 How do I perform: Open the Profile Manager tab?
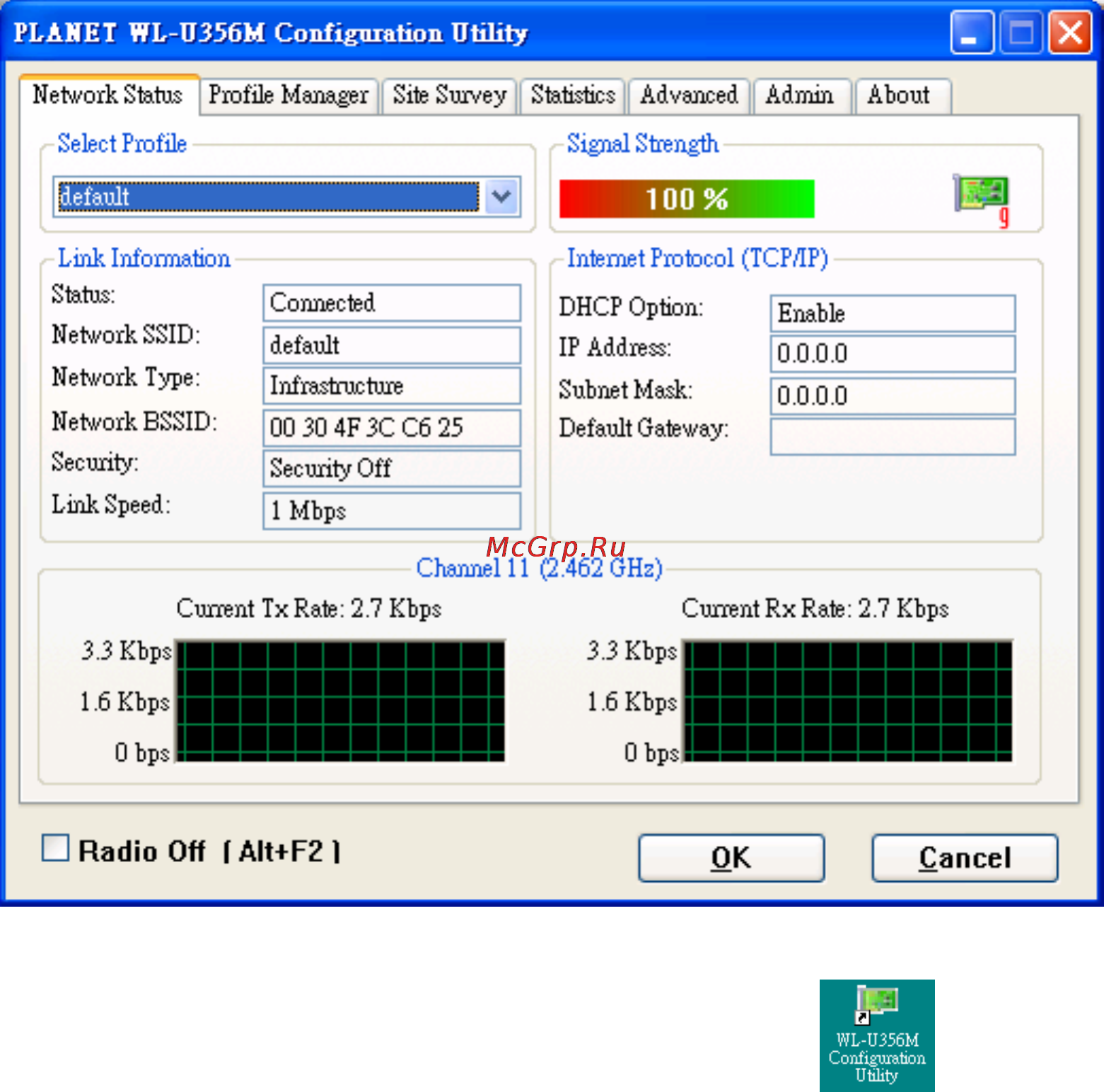[x=289, y=95]
